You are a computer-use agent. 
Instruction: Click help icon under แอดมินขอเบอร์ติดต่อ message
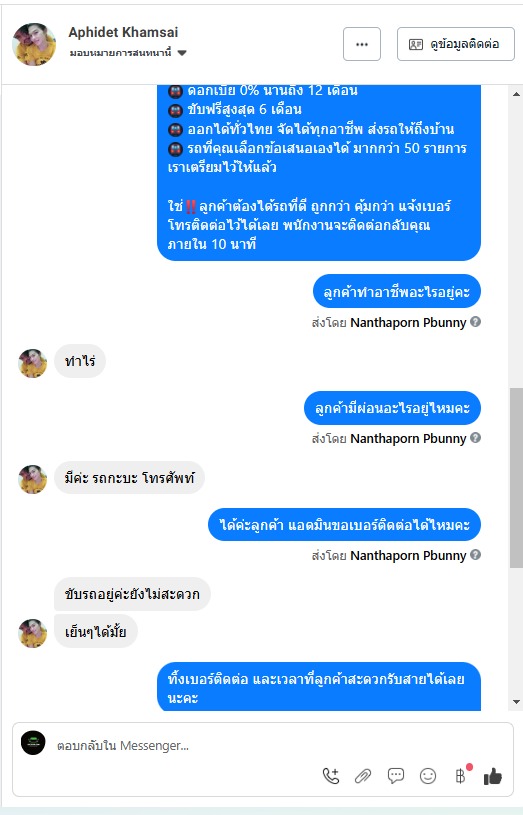[475, 555]
